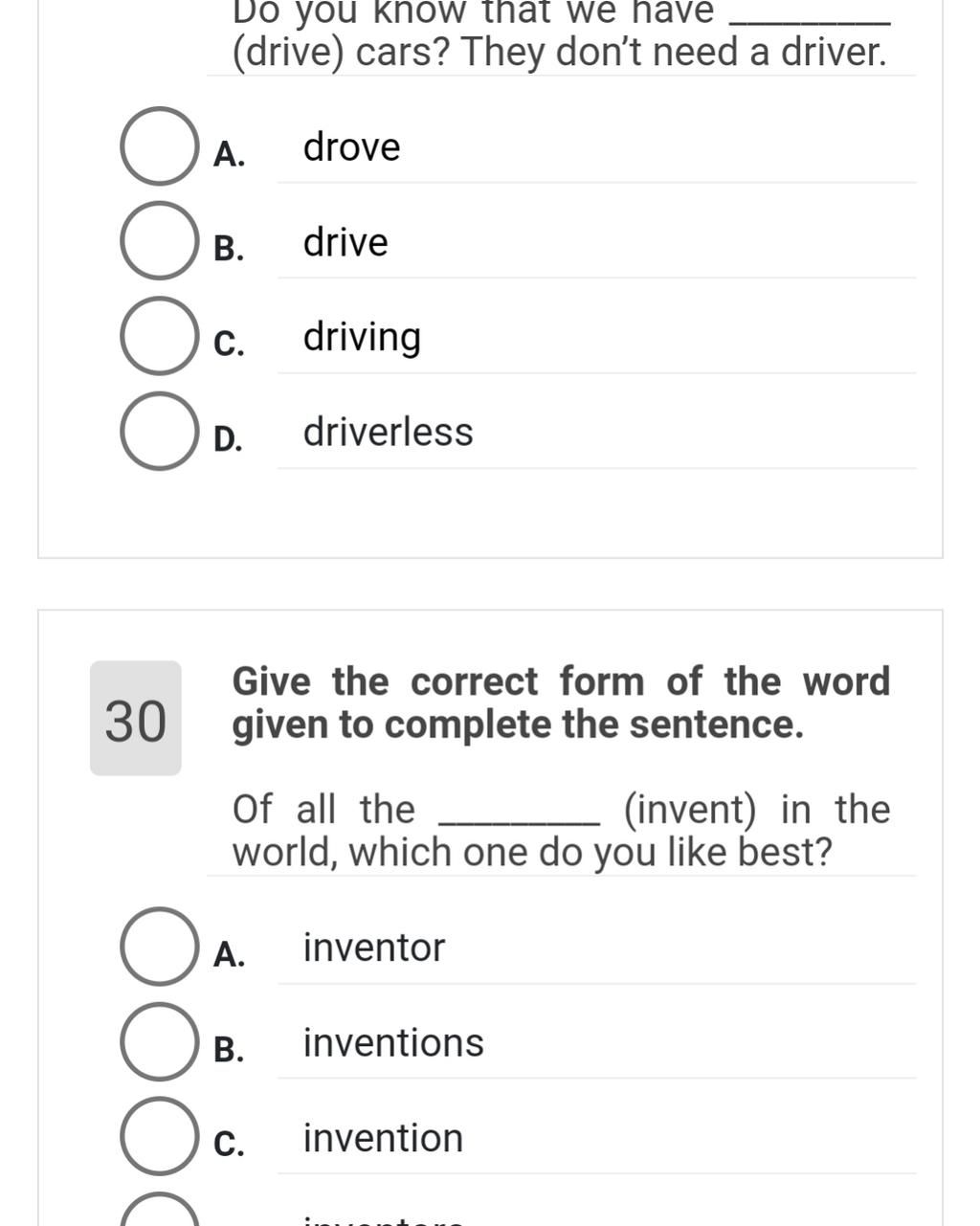
Task: Click the "They don't need a driver" sentence
Action: (x=674, y=53)
